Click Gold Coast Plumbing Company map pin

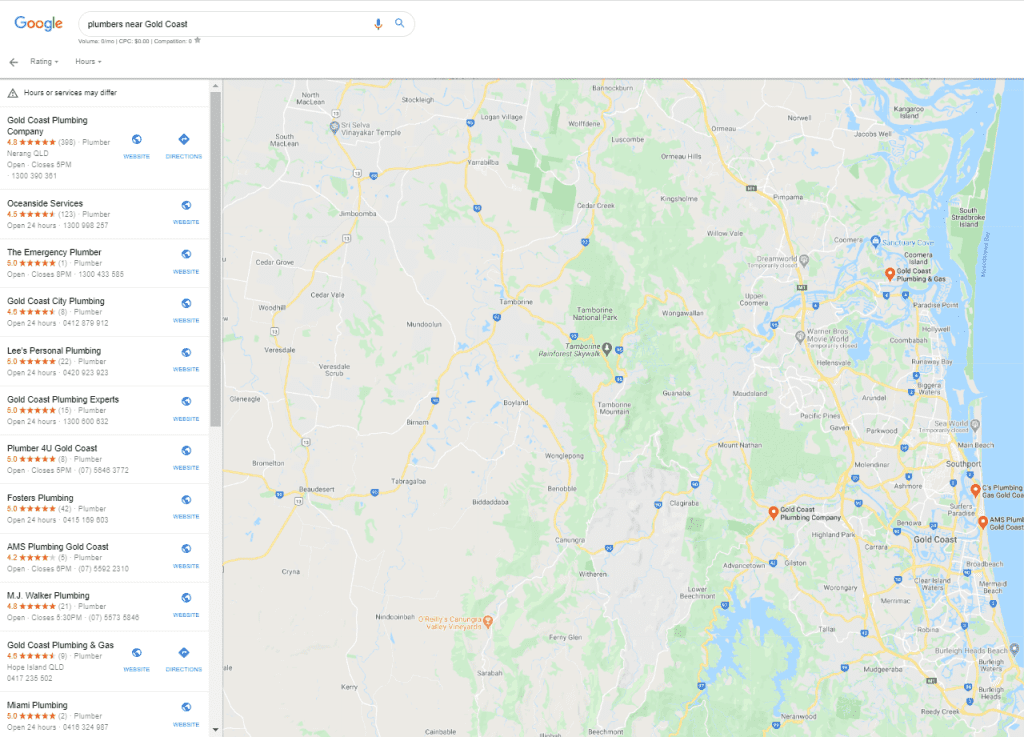coord(773,512)
